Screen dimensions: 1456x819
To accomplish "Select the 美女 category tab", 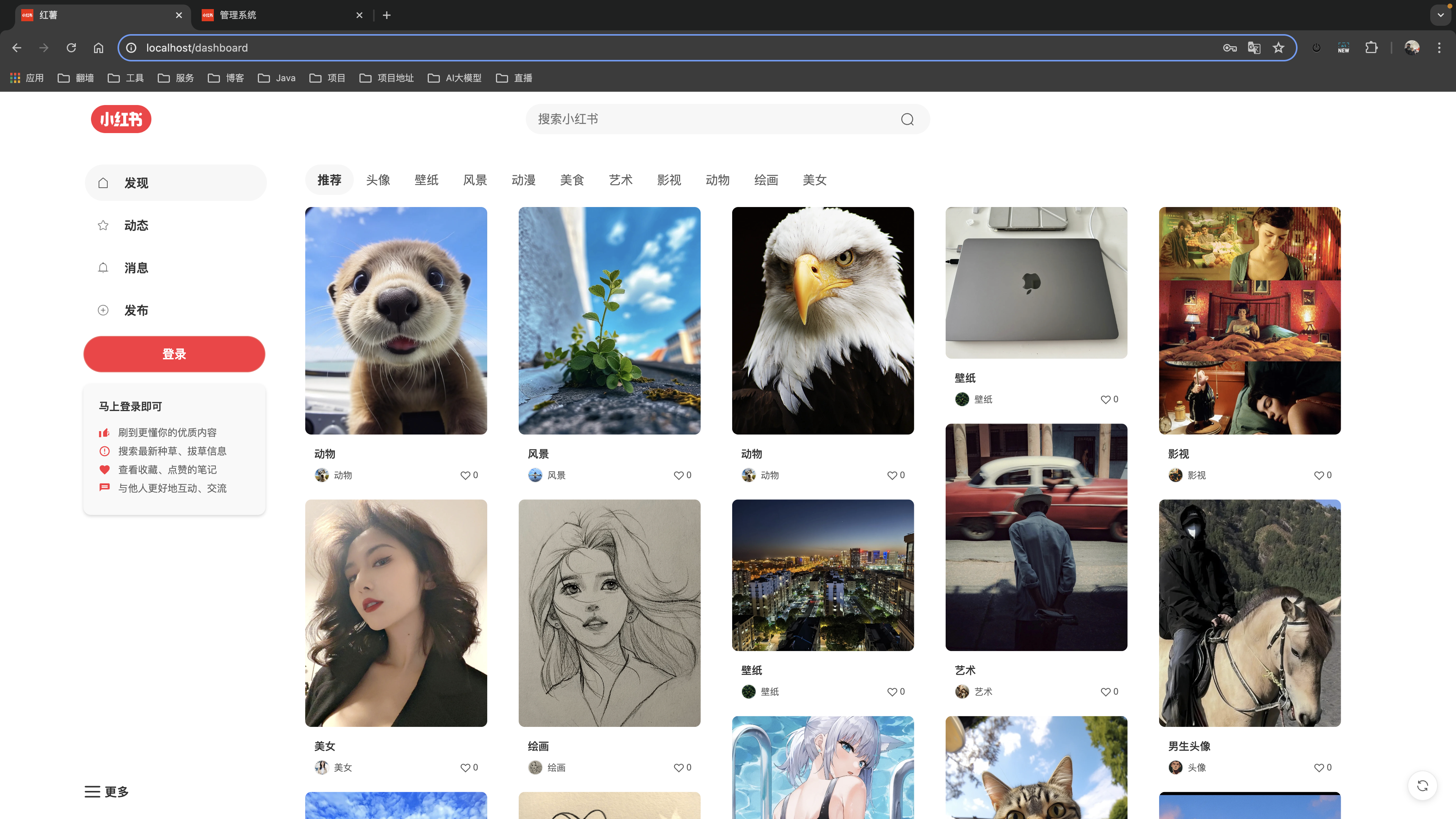I will 815,180.
